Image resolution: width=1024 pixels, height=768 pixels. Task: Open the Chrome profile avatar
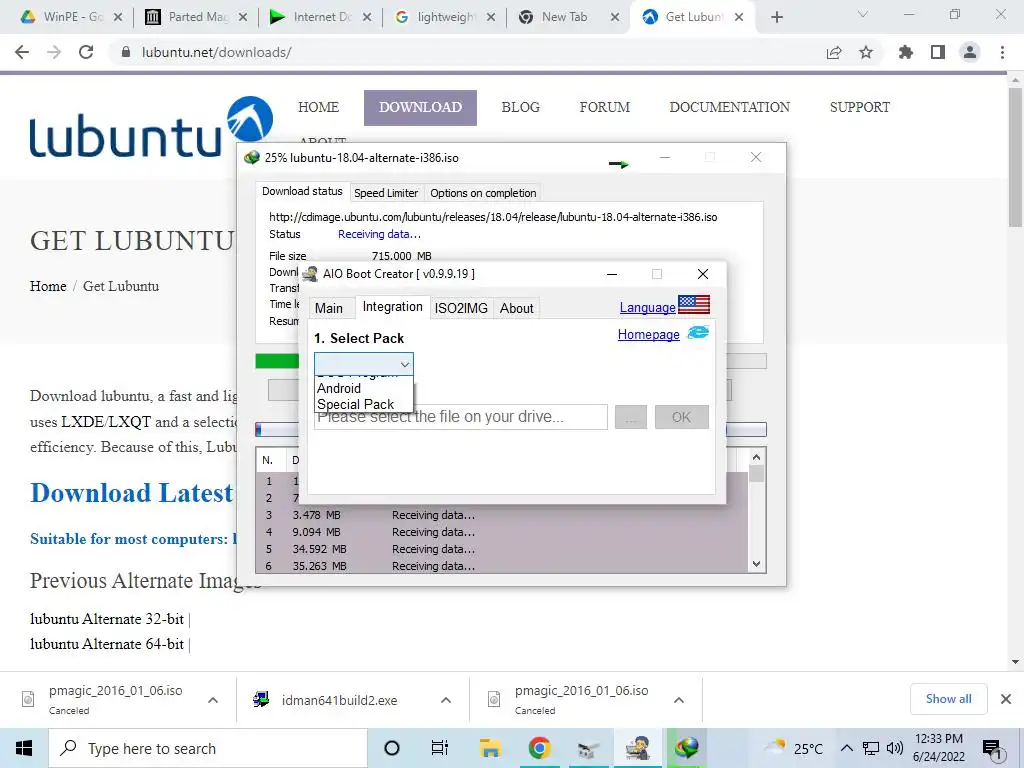pos(970,52)
